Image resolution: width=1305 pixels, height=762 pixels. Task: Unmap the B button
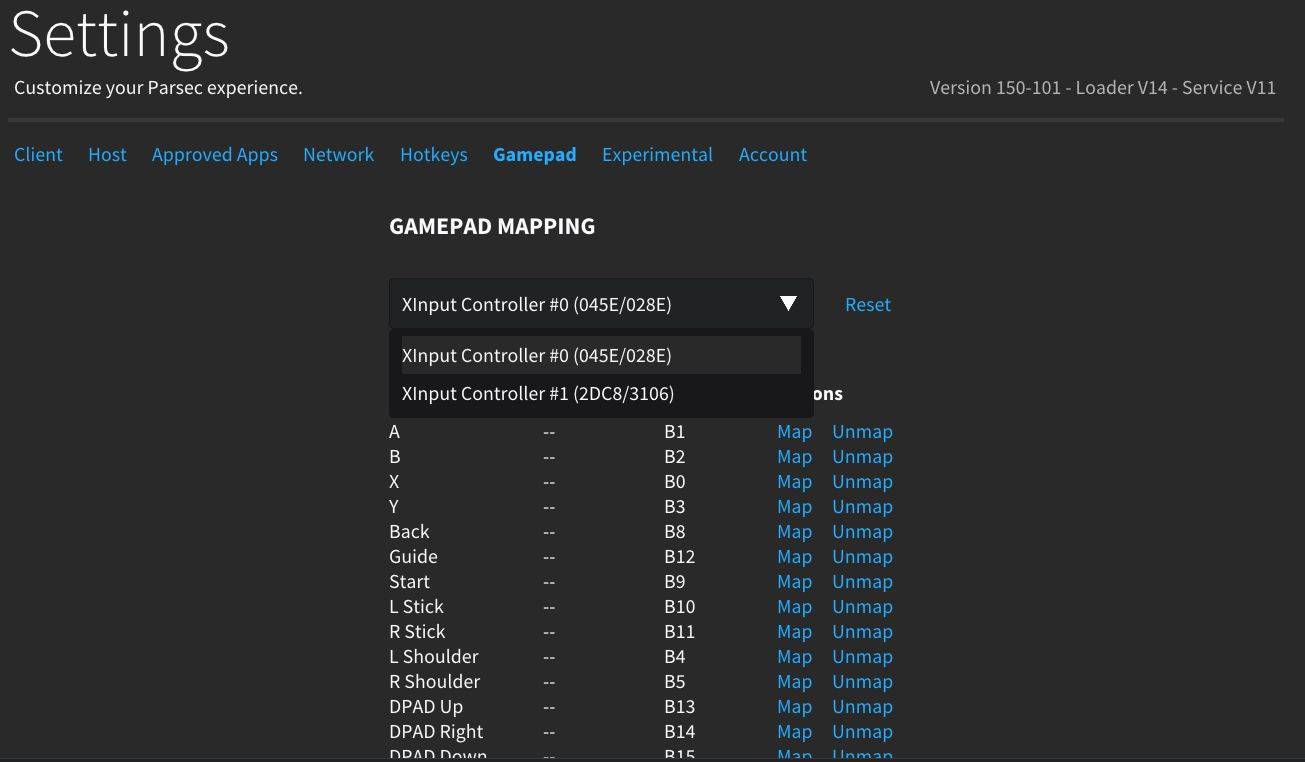(x=862, y=457)
